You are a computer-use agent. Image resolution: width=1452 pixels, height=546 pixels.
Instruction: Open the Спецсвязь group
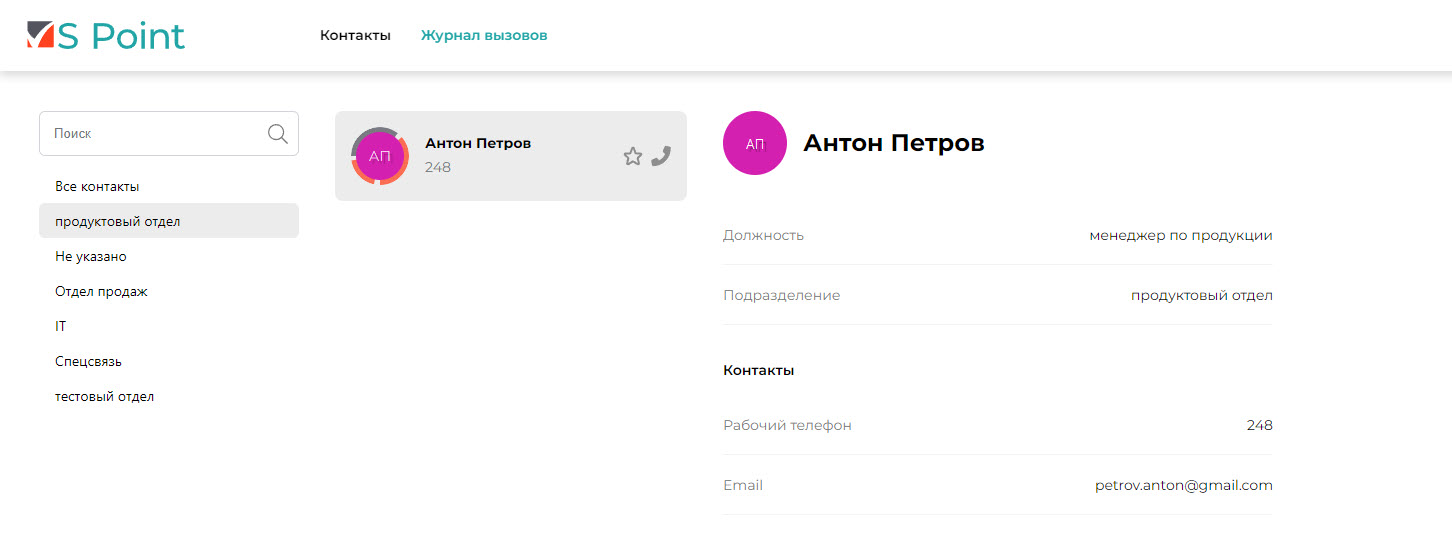pyautogui.click(x=88, y=362)
